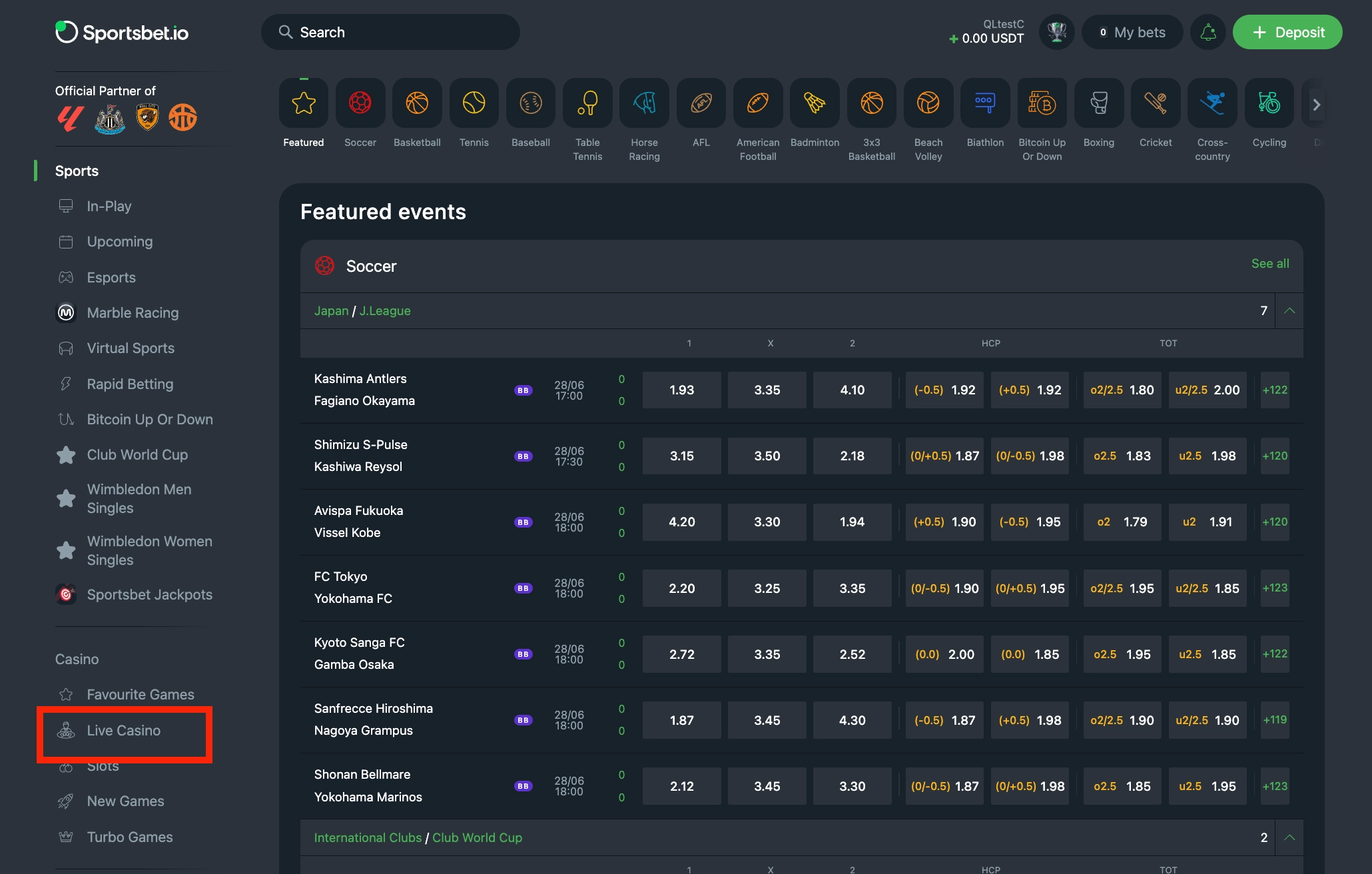Click the bet builder badge for FC Tokyo match
The width and height of the screenshot is (1372, 874).
[523, 588]
